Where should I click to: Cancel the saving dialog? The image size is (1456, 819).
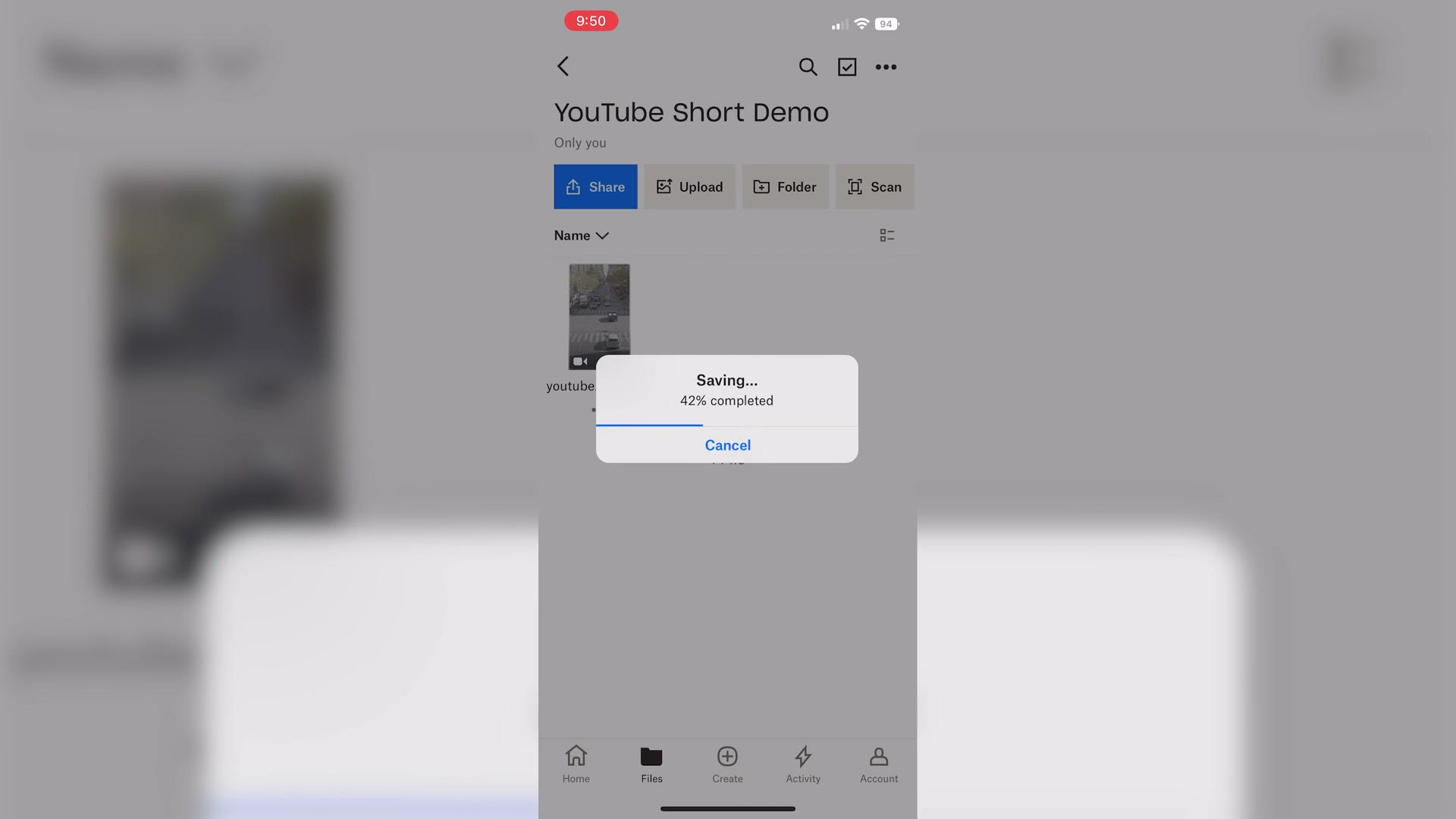(x=727, y=445)
